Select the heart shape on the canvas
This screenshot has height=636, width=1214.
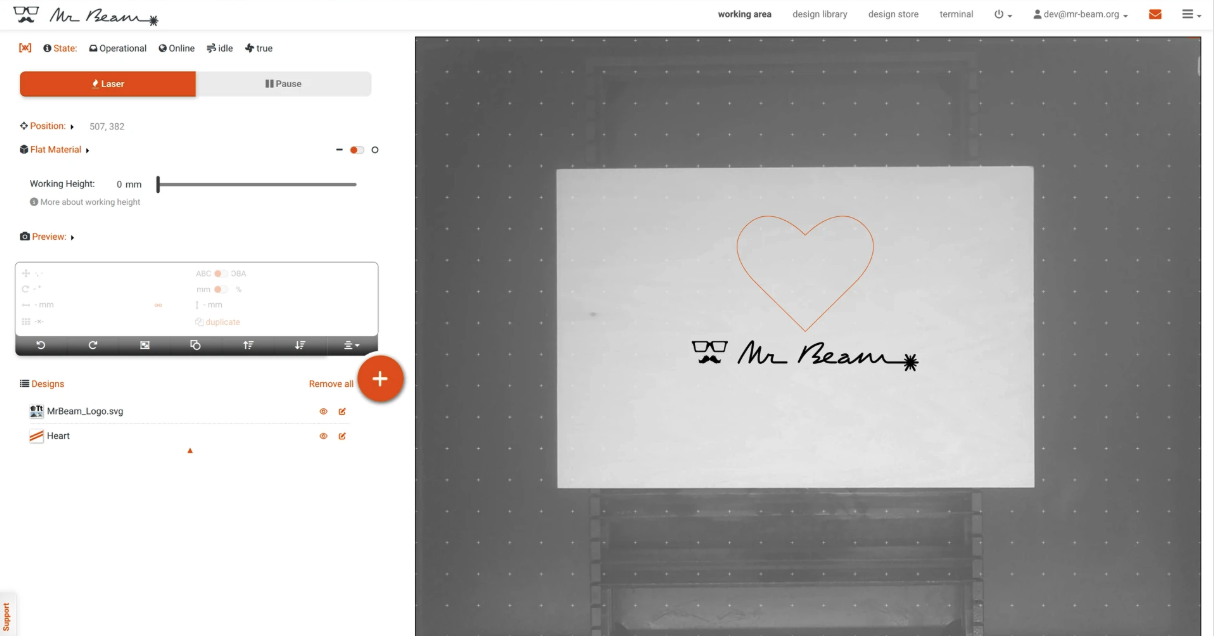pyautogui.click(x=805, y=273)
